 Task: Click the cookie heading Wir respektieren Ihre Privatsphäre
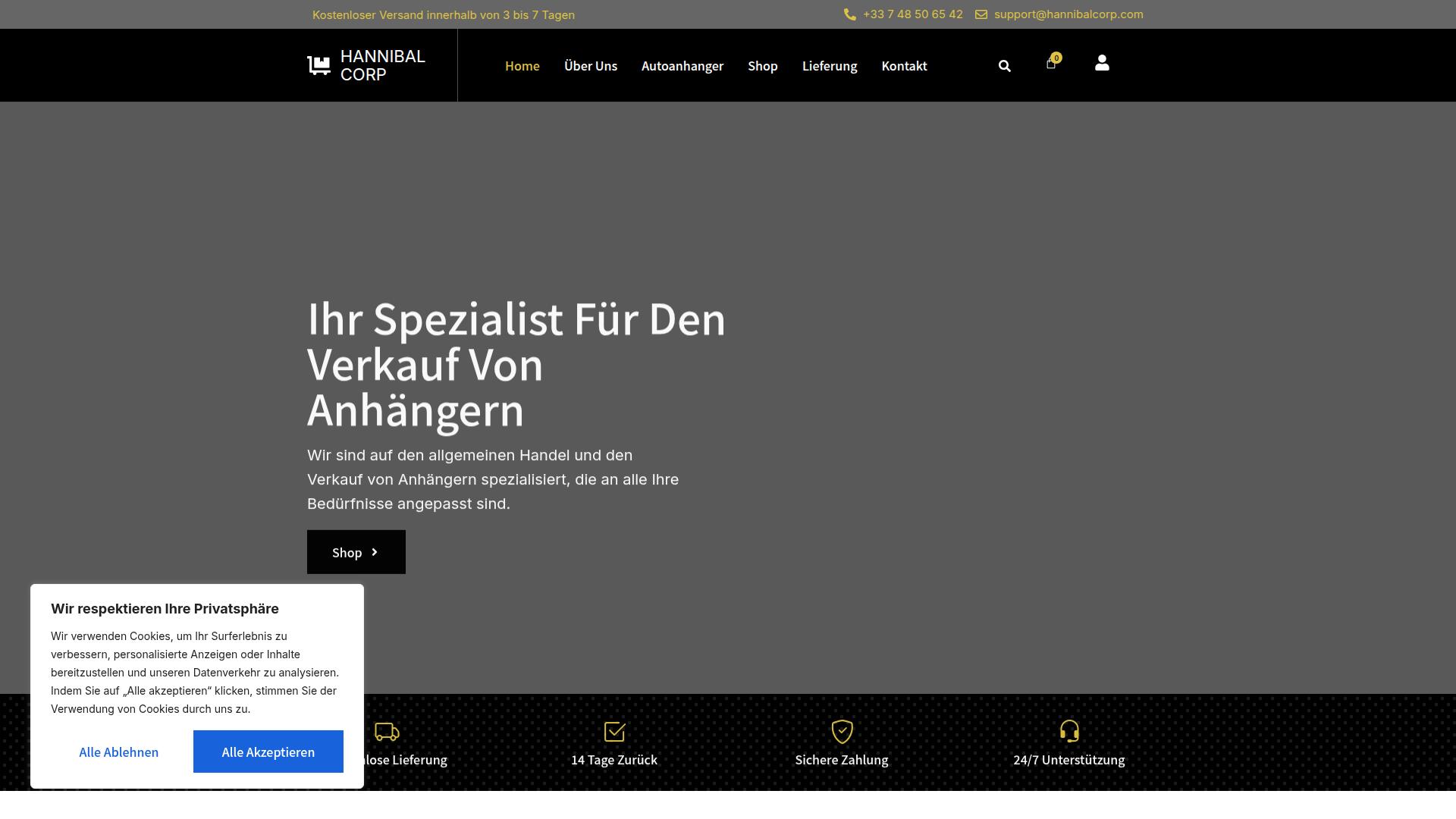165,609
